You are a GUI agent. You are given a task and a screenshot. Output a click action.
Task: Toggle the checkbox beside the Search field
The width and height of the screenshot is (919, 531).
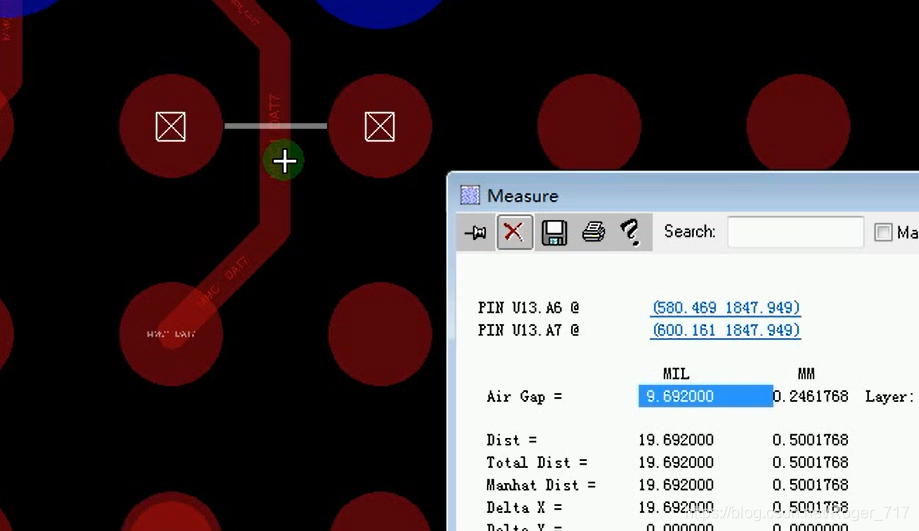[883, 232]
